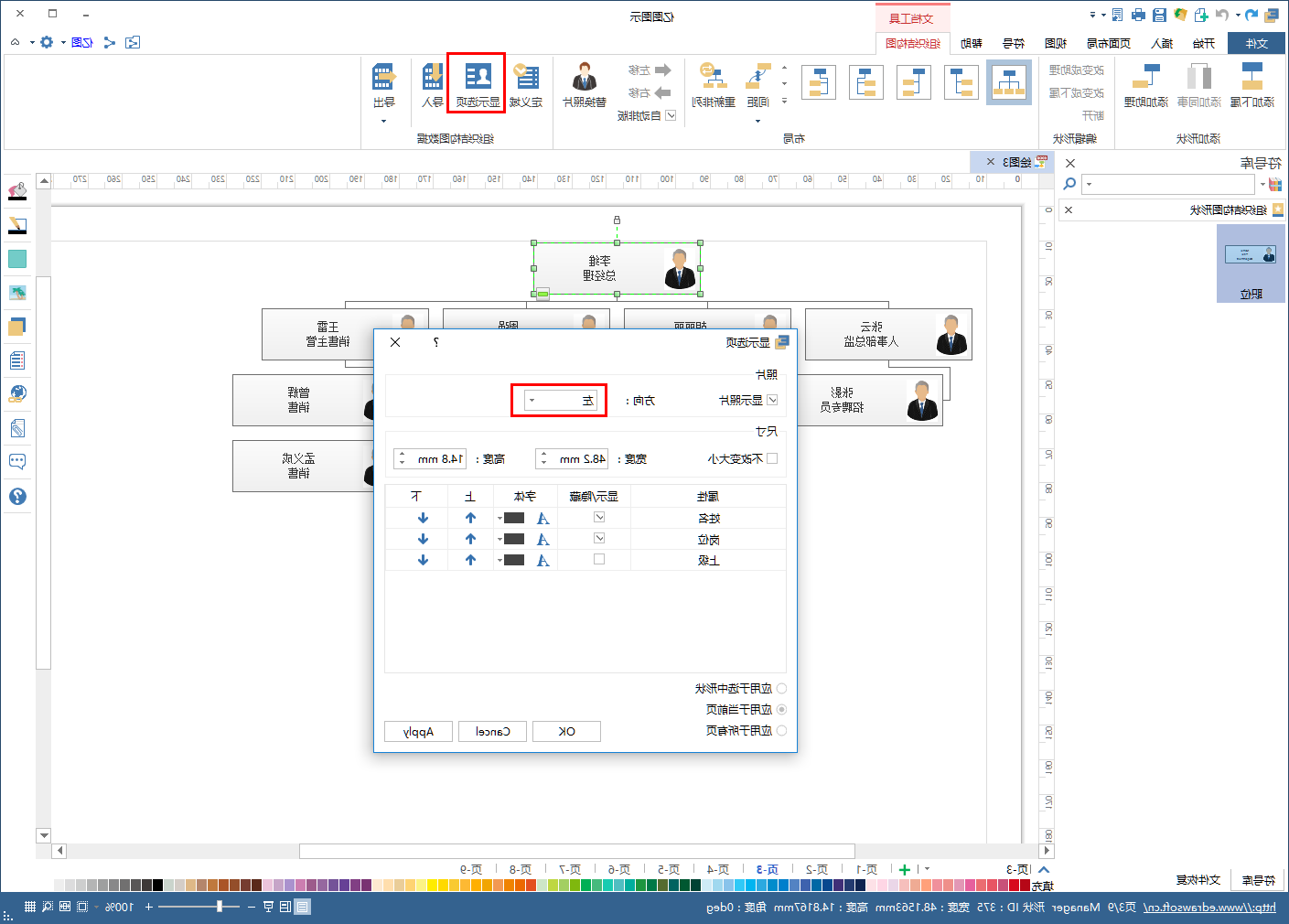Open the layers panel icon
1289x924 pixels.
tap(17, 327)
